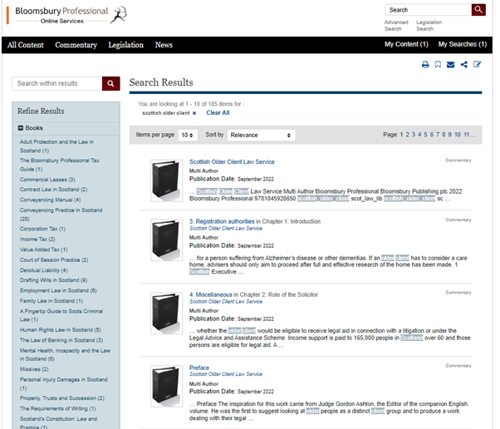Remove the scottish older client search term
The width and height of the screenshot is (500, 429).
pos(194,113)
